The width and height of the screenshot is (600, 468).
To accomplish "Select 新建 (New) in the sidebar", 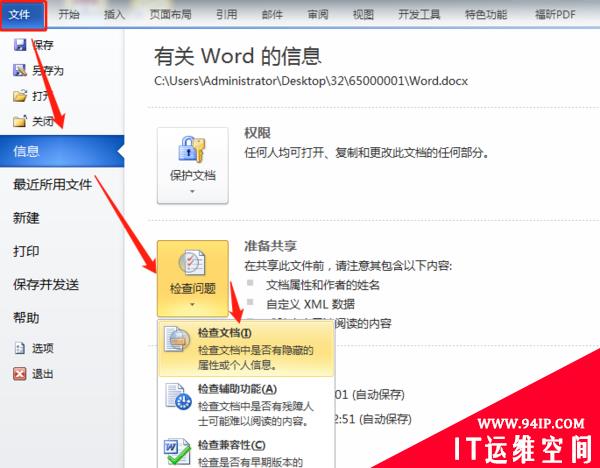I will 26,218.
